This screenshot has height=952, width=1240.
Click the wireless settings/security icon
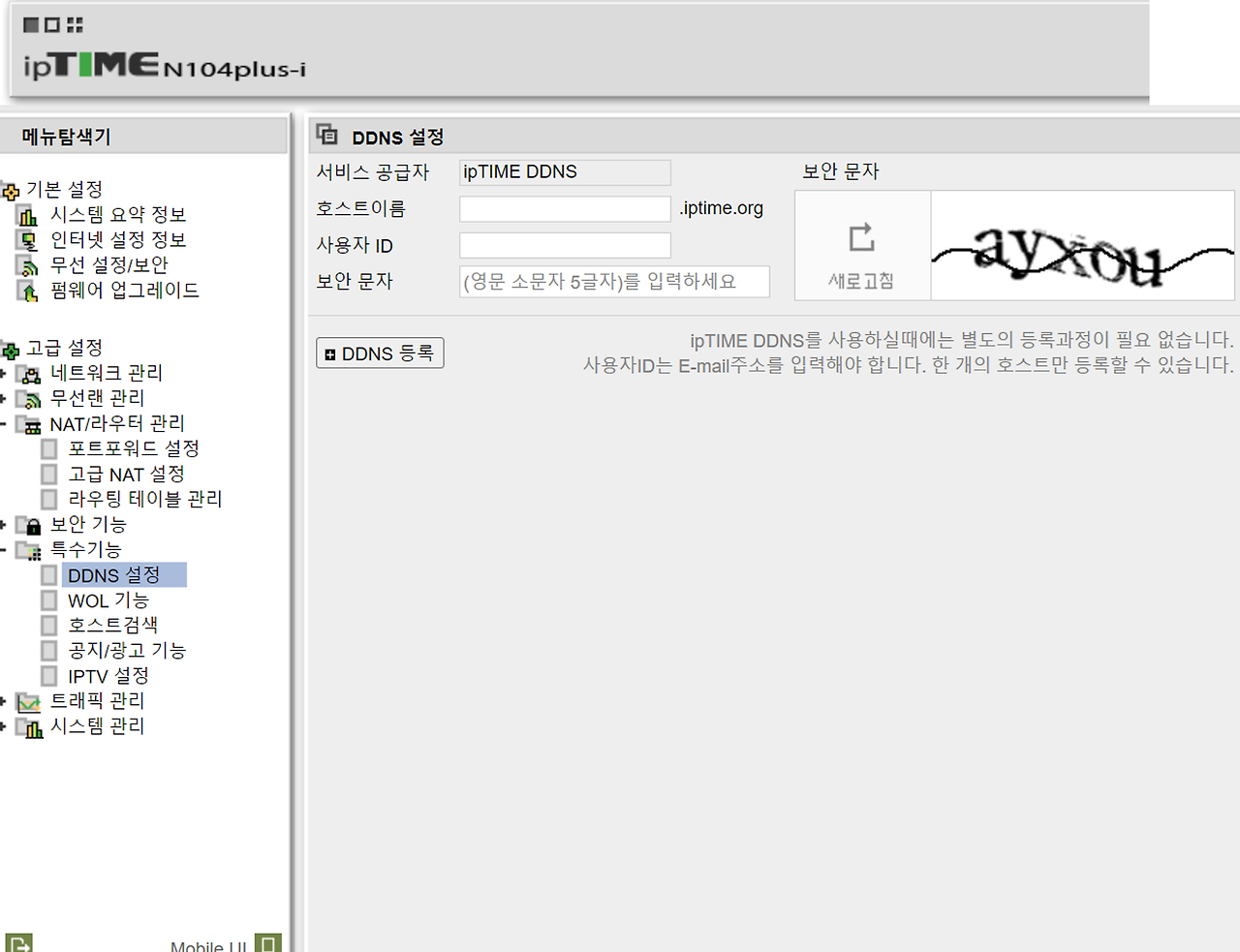coord(28,265)
